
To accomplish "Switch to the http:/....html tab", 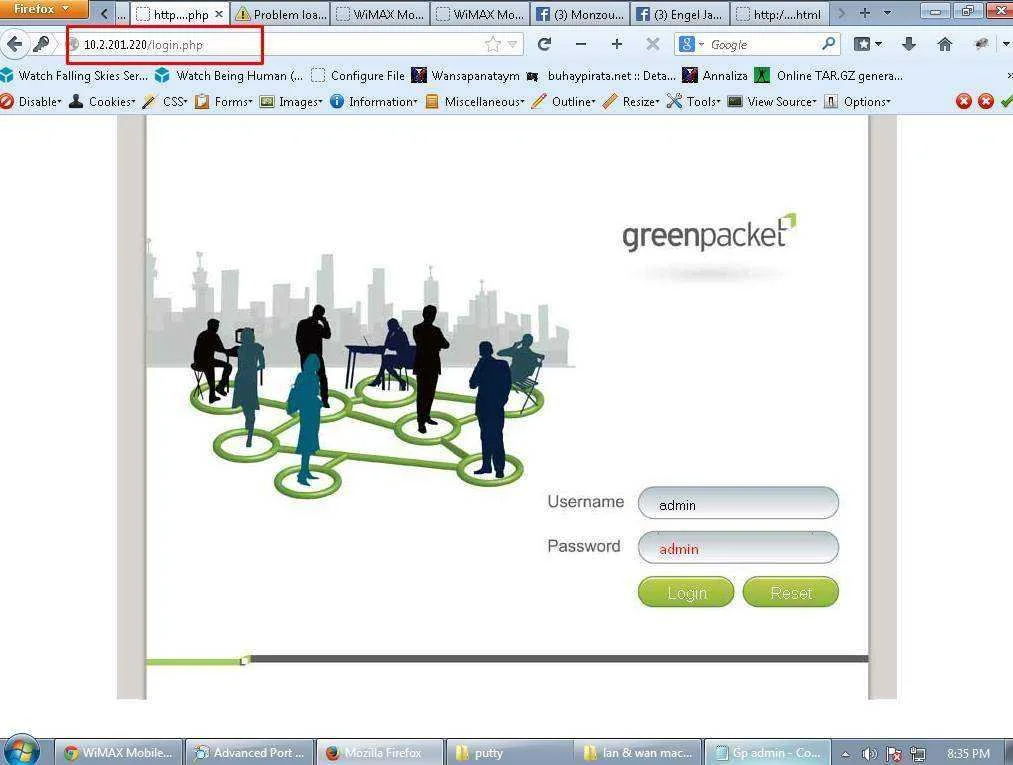I will coord(779,14).
